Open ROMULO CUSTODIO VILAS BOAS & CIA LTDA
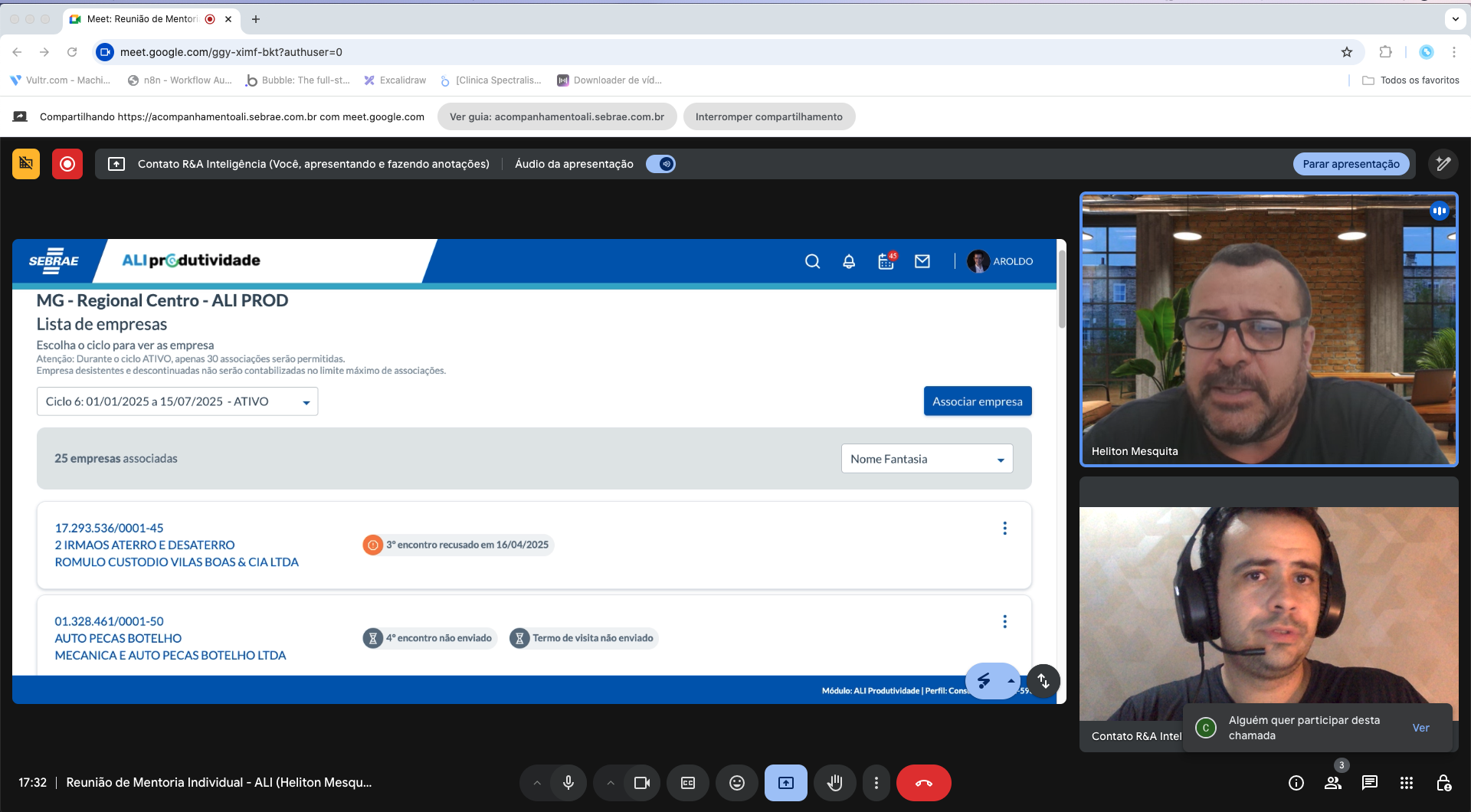Image resolution: width=1471 pixels, height=812 pixels. pos(177,562)
